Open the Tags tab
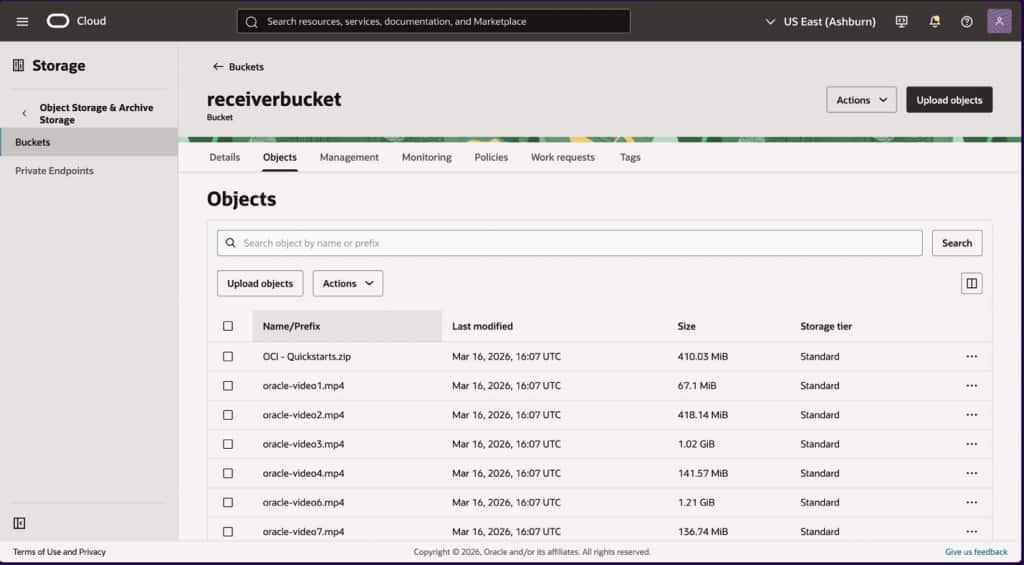 click(x=630, y=157)
